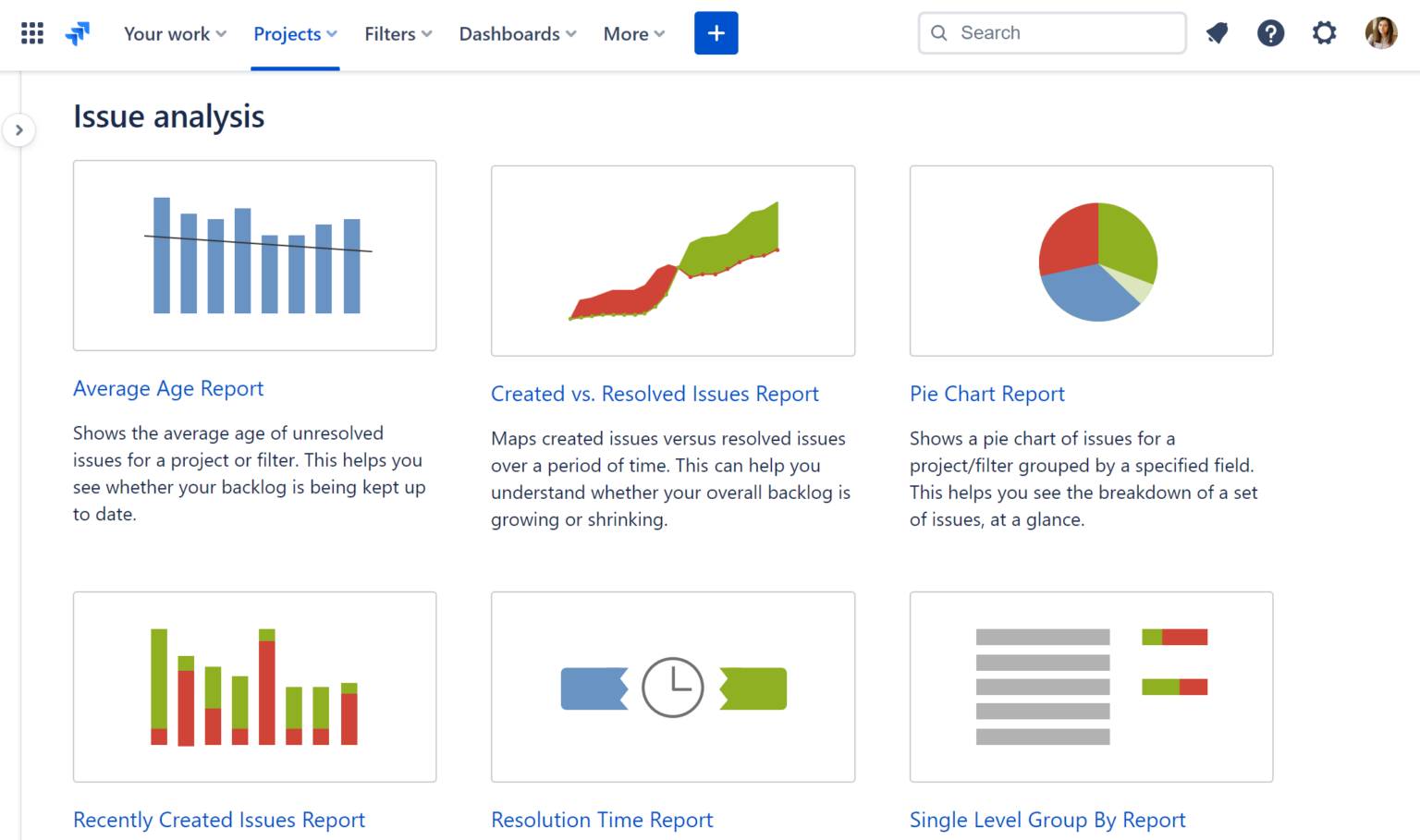This screenshot has height=840, width=1420.
Task: Open the Dashboards dropdown
Action: pos(517,33)
